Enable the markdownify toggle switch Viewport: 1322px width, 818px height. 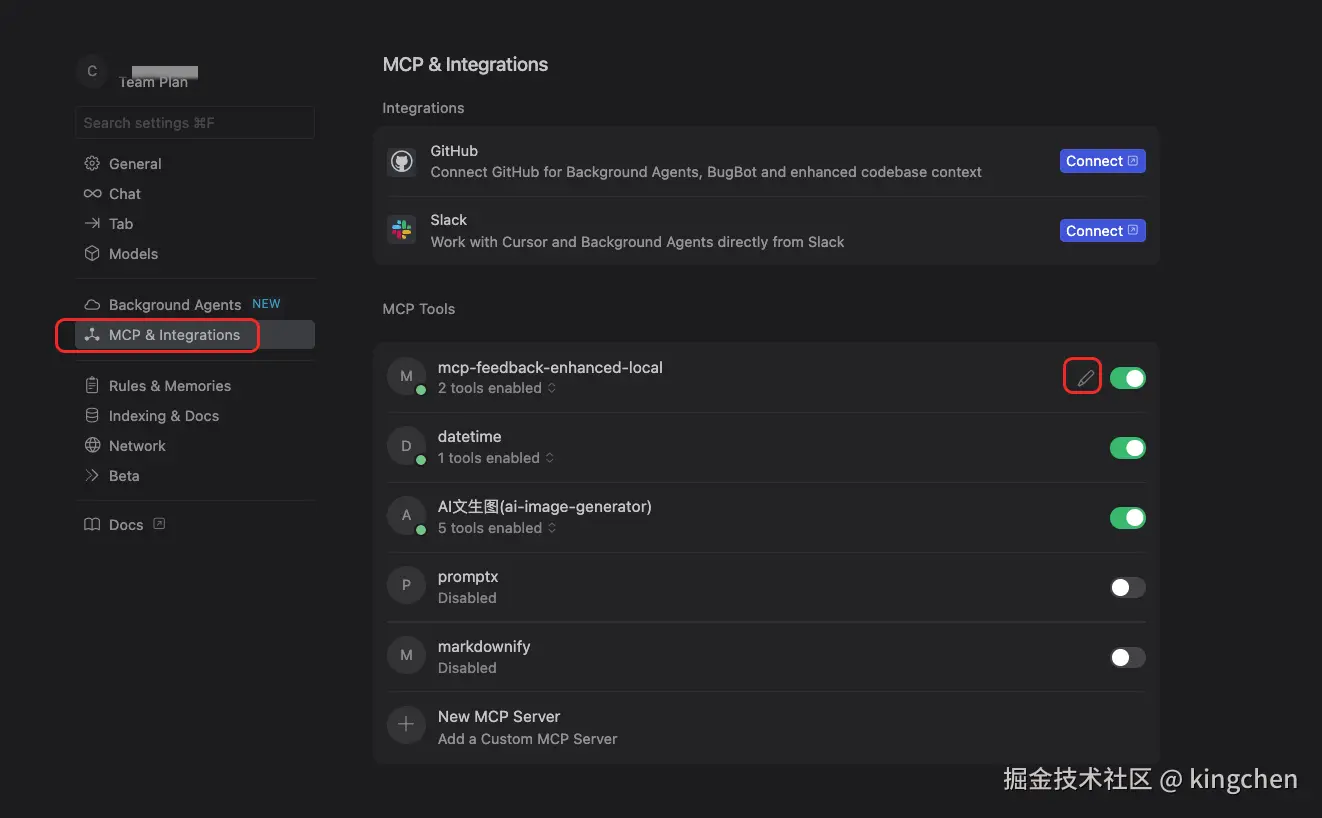(x=1128, y=657)
